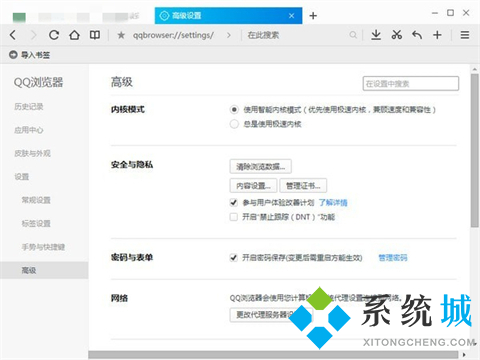Click the 高级 page heading
The image size is (480, 360).
pos(122,82)
